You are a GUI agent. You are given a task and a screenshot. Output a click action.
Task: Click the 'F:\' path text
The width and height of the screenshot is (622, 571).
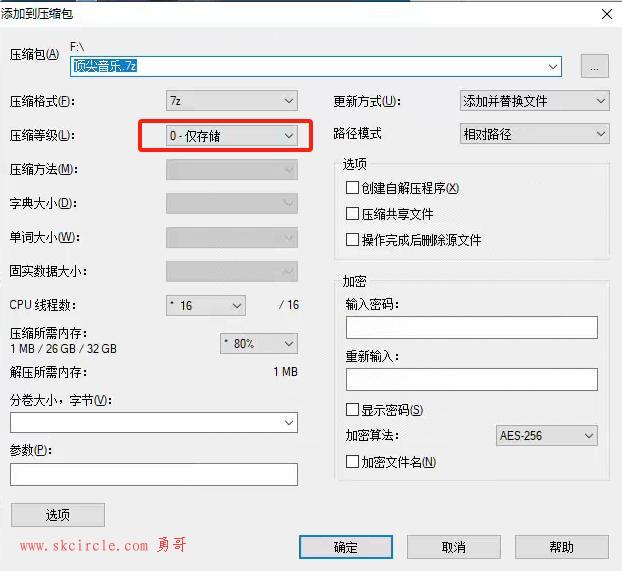pyautogui.click(x=77, y=47)
